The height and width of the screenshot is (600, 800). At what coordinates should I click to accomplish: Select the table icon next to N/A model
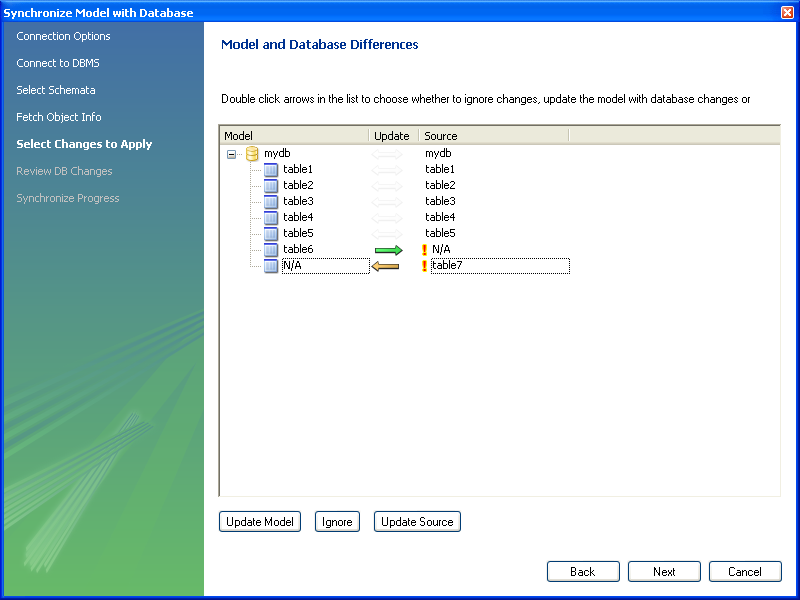271,265
